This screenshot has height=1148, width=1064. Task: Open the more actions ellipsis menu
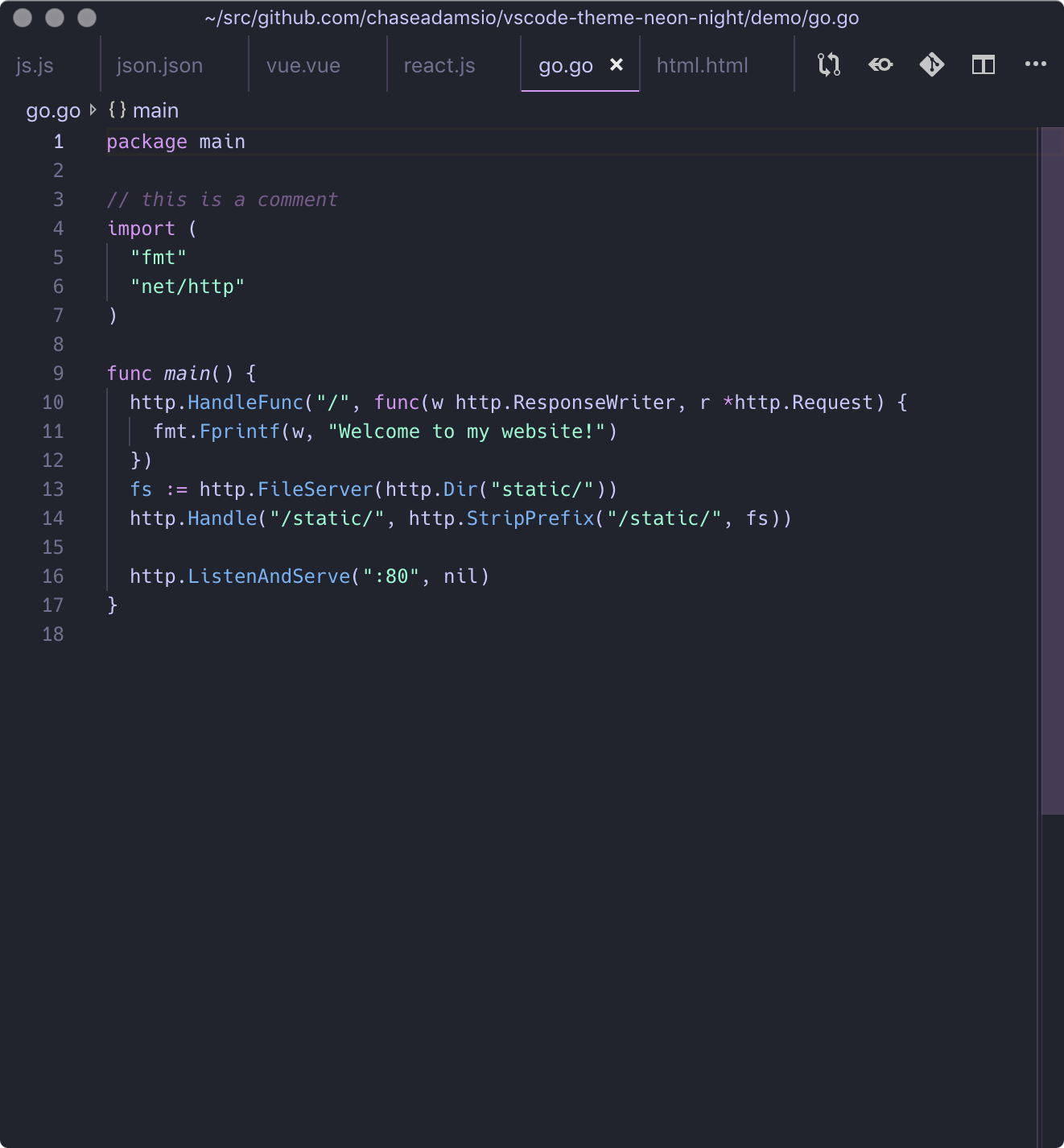(1036, 64)
